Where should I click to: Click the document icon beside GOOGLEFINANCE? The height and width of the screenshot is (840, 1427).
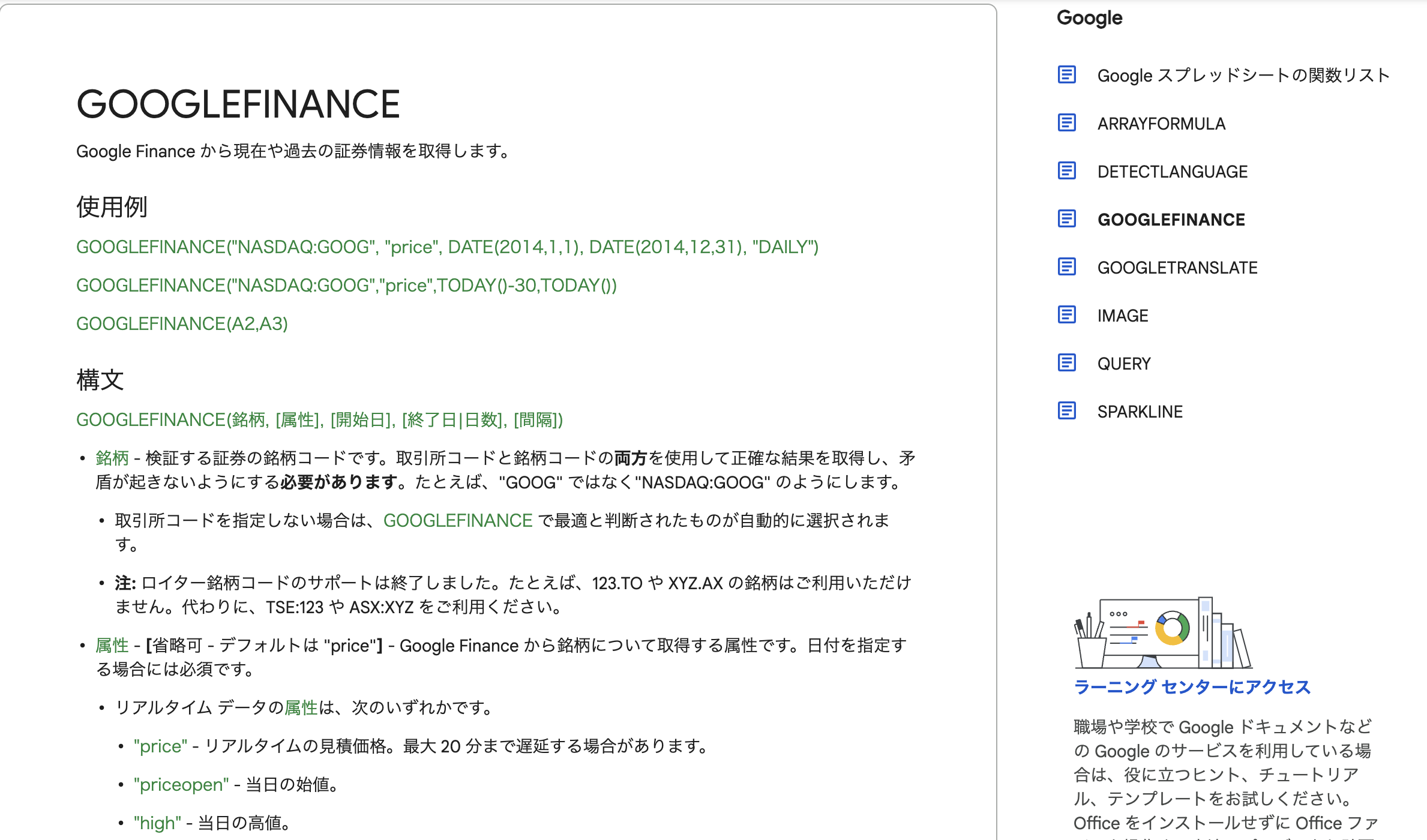coord(1068,220)
